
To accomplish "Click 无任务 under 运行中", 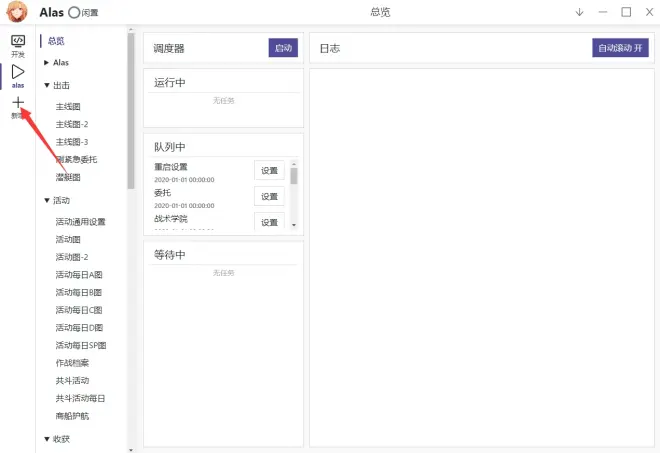I will [x=224, y=101].
